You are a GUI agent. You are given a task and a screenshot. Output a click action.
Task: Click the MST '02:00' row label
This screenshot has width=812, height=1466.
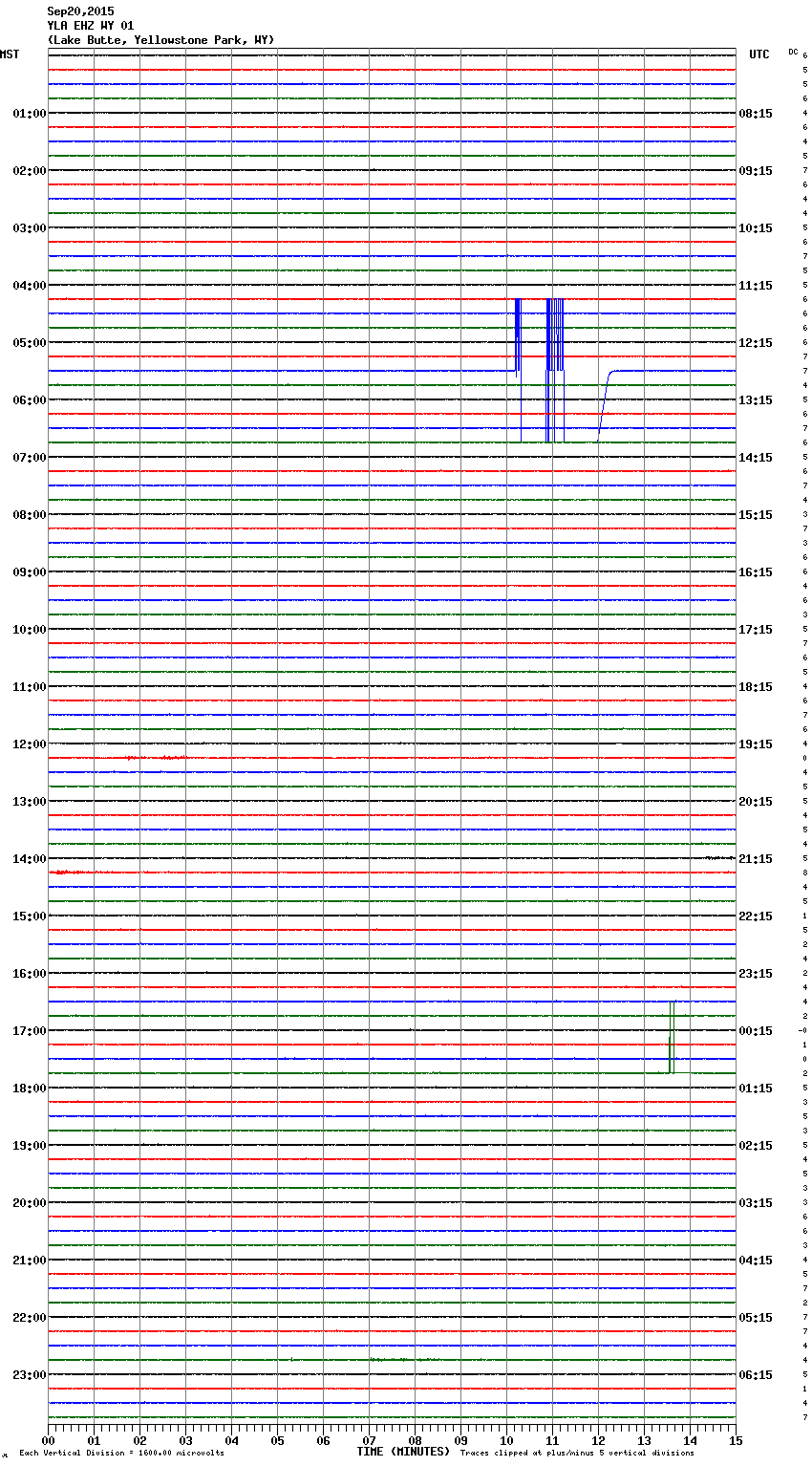(x=30, y=171)
